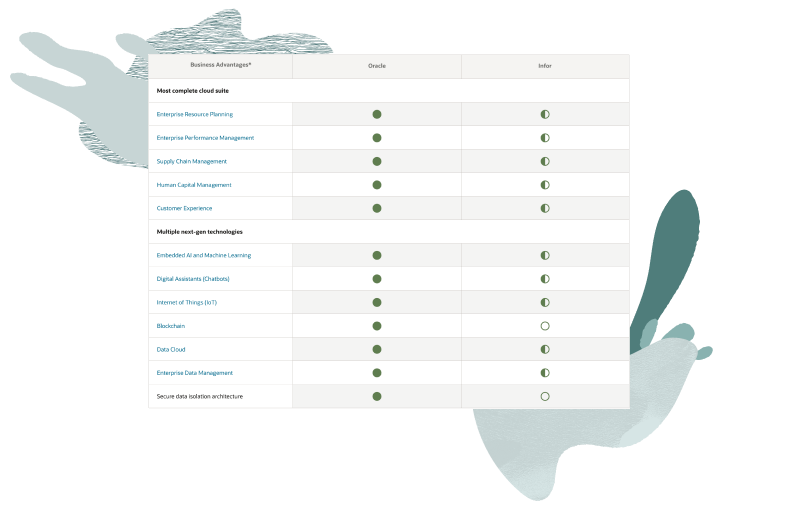Click Oracle full circle for Blockchain
This screenshot has width=794, height=513.
point(377,326)
